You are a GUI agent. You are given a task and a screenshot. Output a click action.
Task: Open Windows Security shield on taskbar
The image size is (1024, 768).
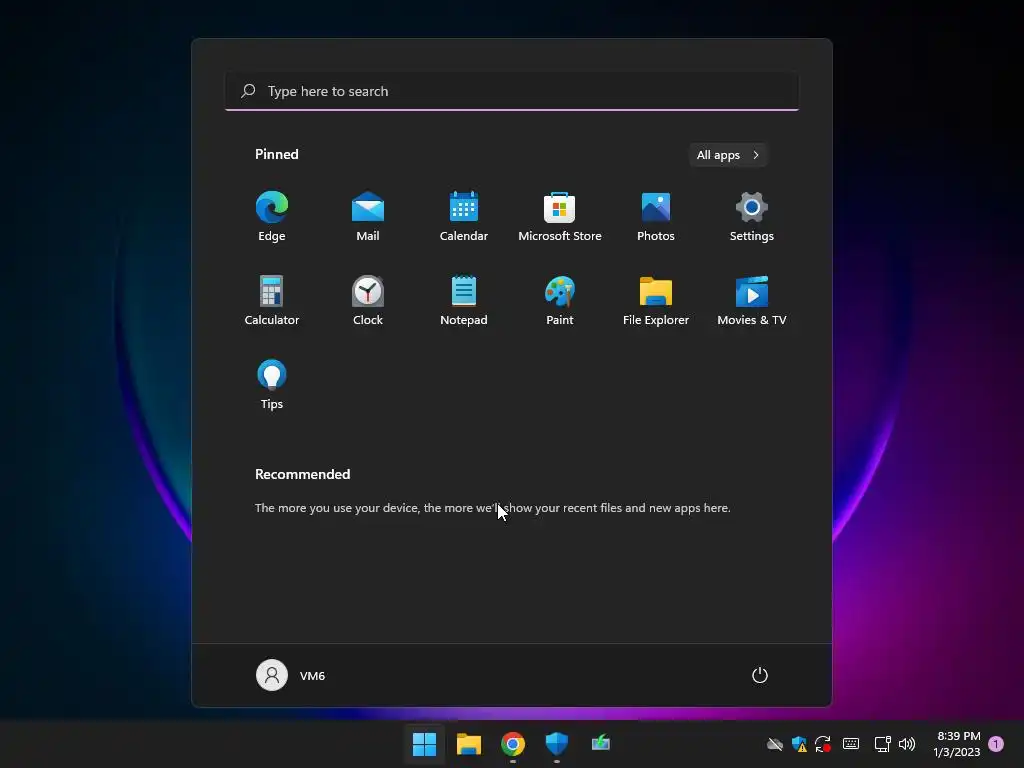click(556, 744)
